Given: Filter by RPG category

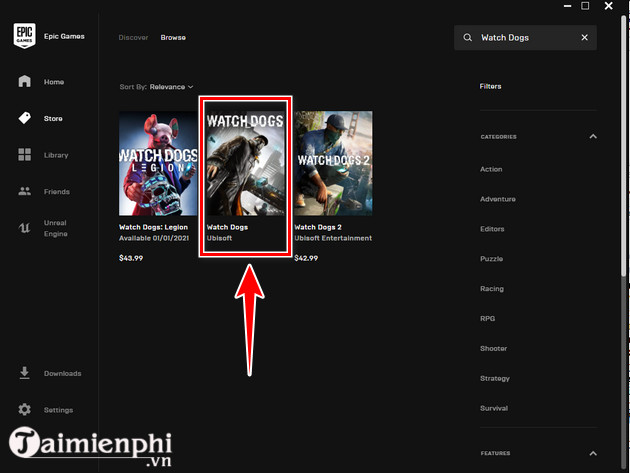Looking at the screenshot, I should click(x=487, y=318).
